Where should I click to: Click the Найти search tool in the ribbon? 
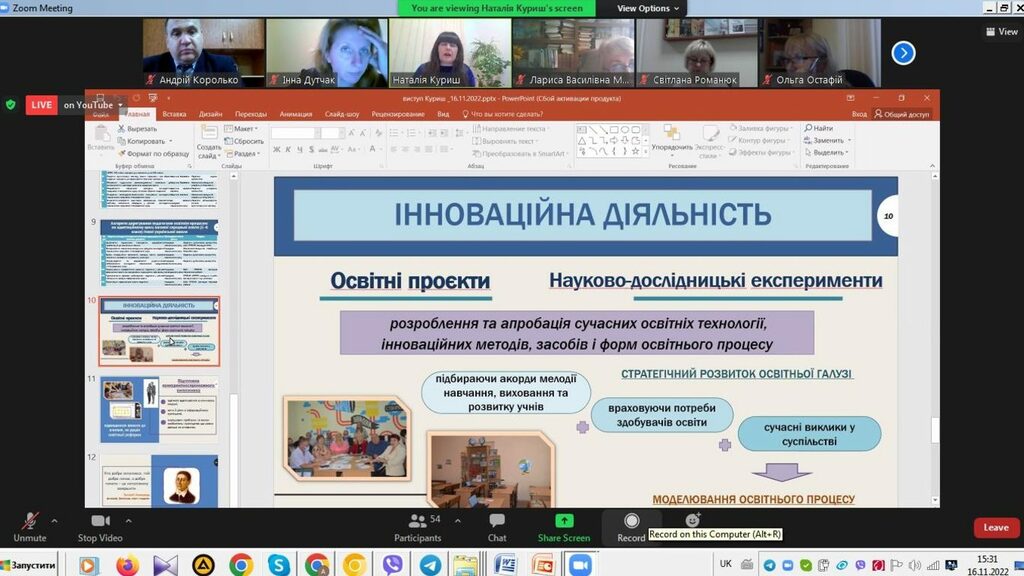click(x=822, y=129)
